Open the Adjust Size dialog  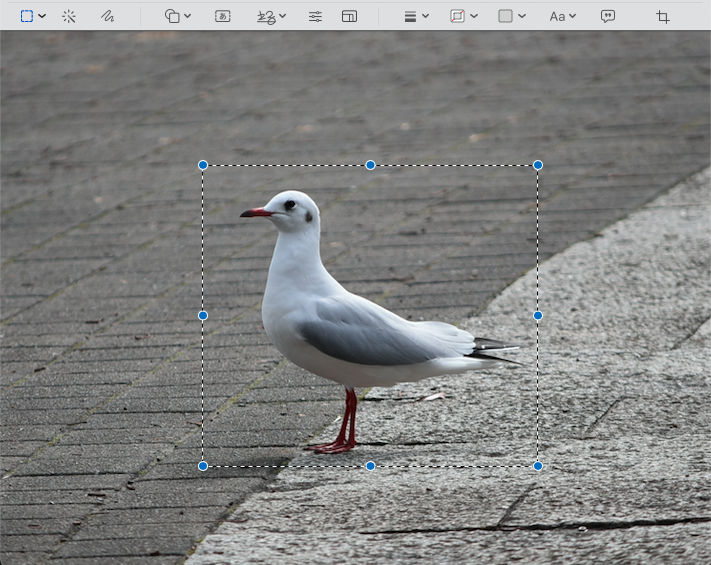pos(349,17)
